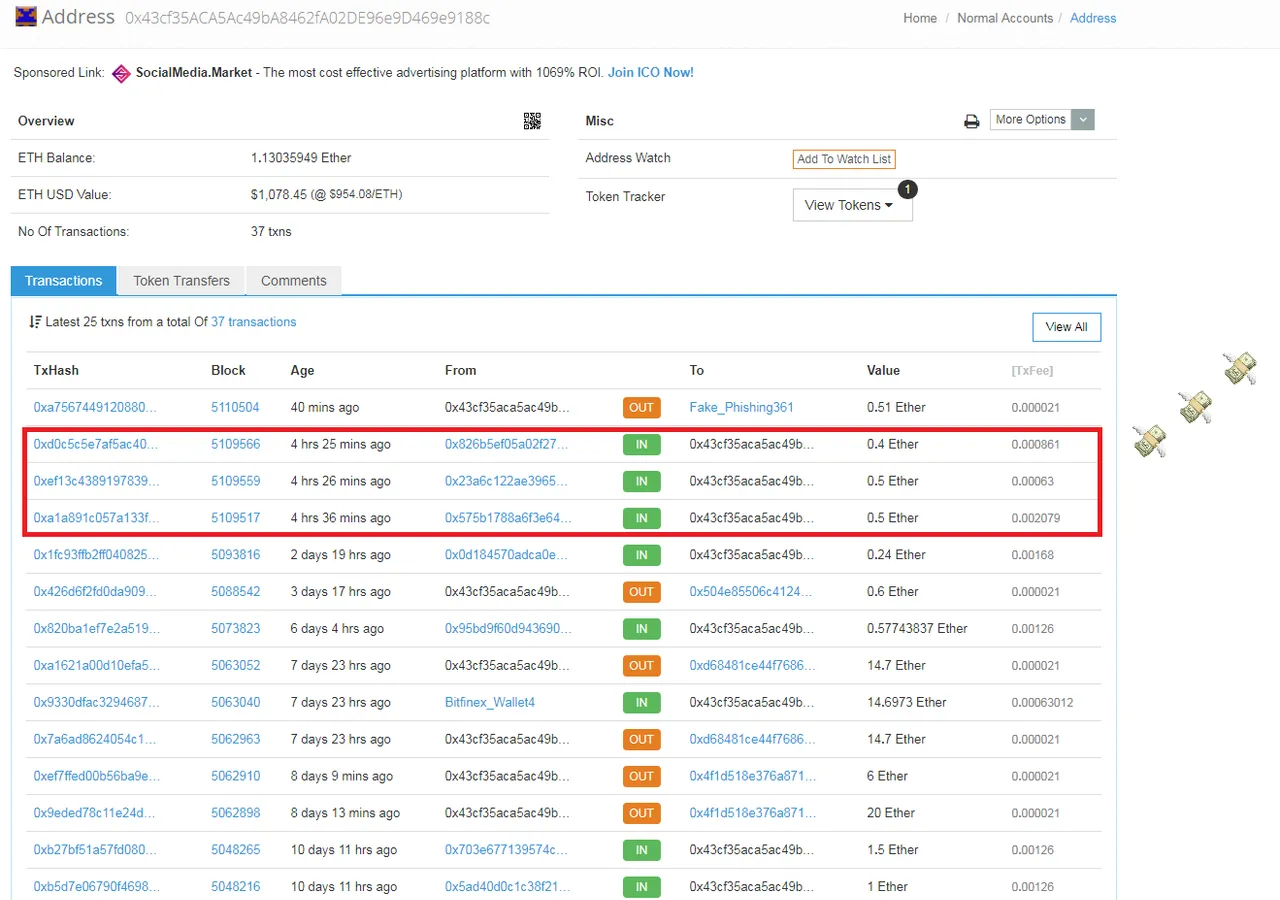
Task: Open the Bitfinex_Wallet4 sender link
Action: point(490,702)
